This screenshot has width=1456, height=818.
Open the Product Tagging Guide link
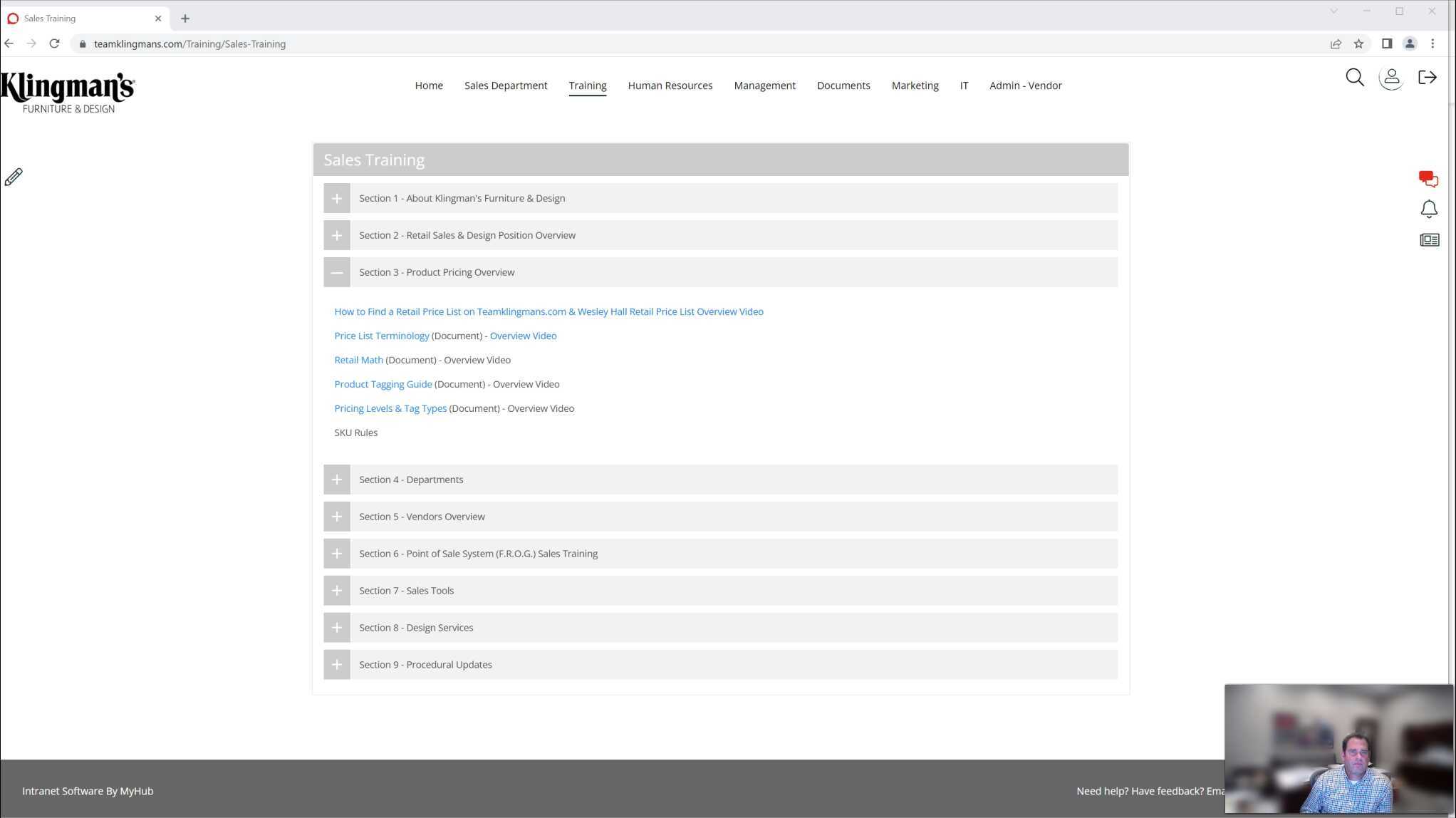point(383,385)
